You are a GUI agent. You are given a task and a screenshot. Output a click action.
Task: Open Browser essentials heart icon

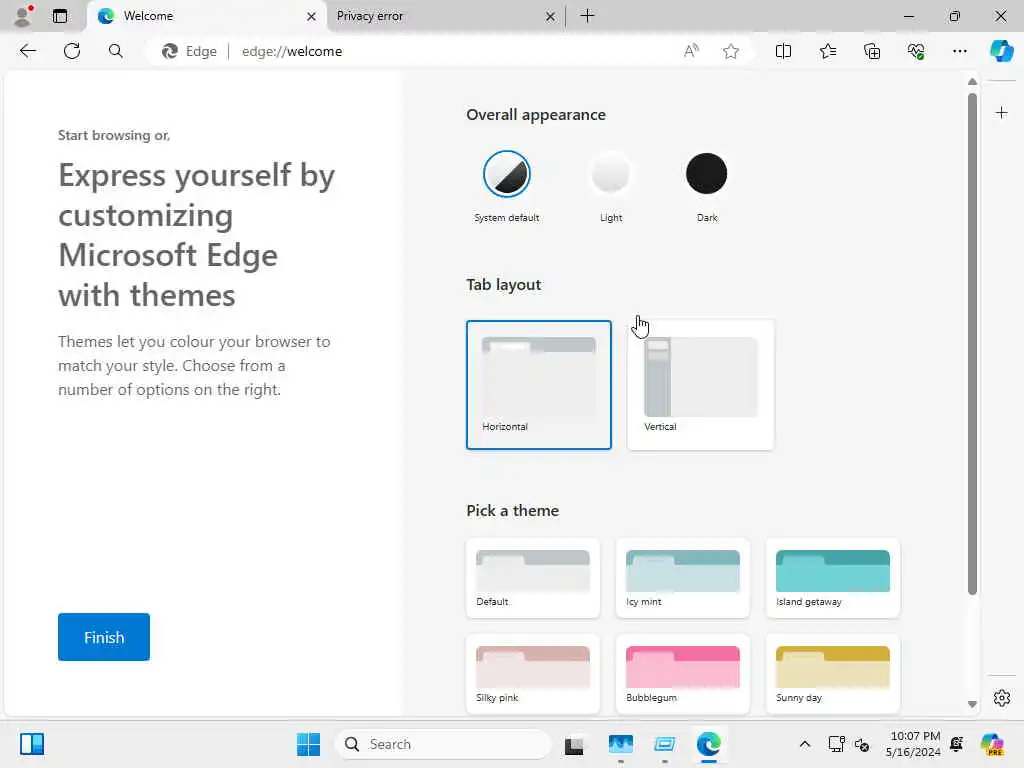tap(916, 51)
